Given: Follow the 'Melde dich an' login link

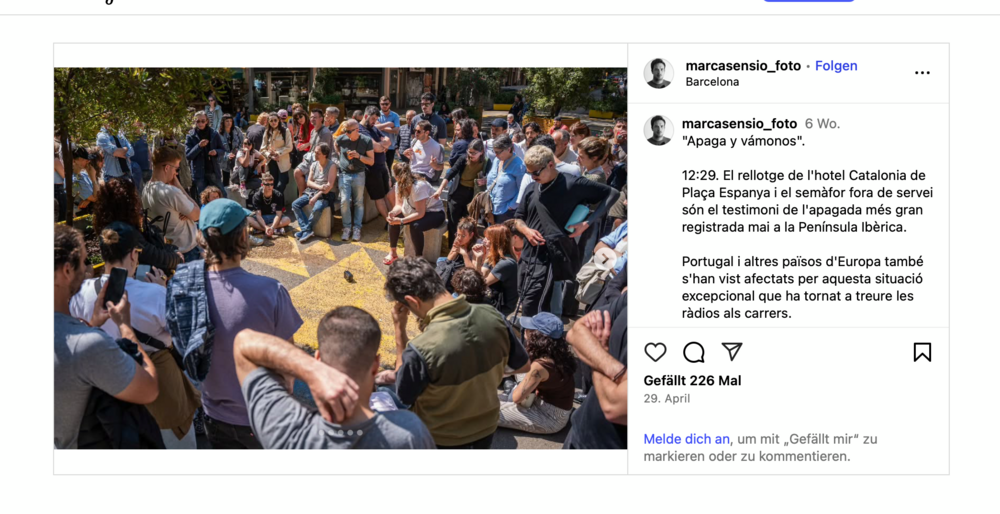Looking at the screenshot, I should pyautogui.click(x=686, y=439).
